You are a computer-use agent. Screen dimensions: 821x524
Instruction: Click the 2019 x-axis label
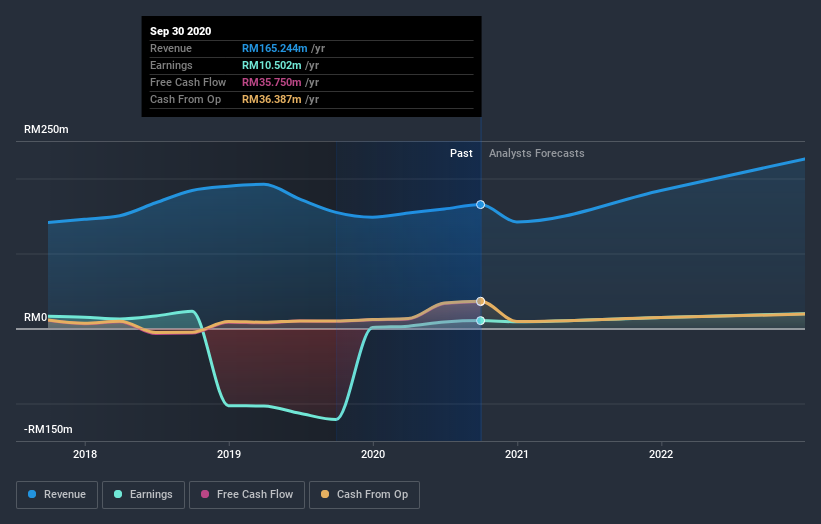(229, 454)
